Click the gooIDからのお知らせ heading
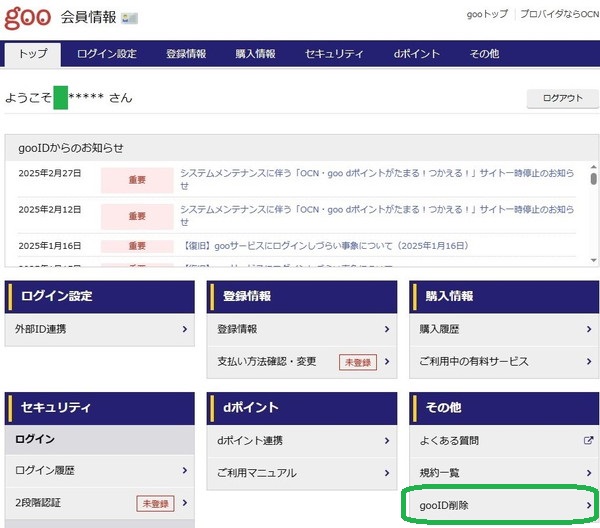Screen dimensions: 600x528 coord(71,148)
